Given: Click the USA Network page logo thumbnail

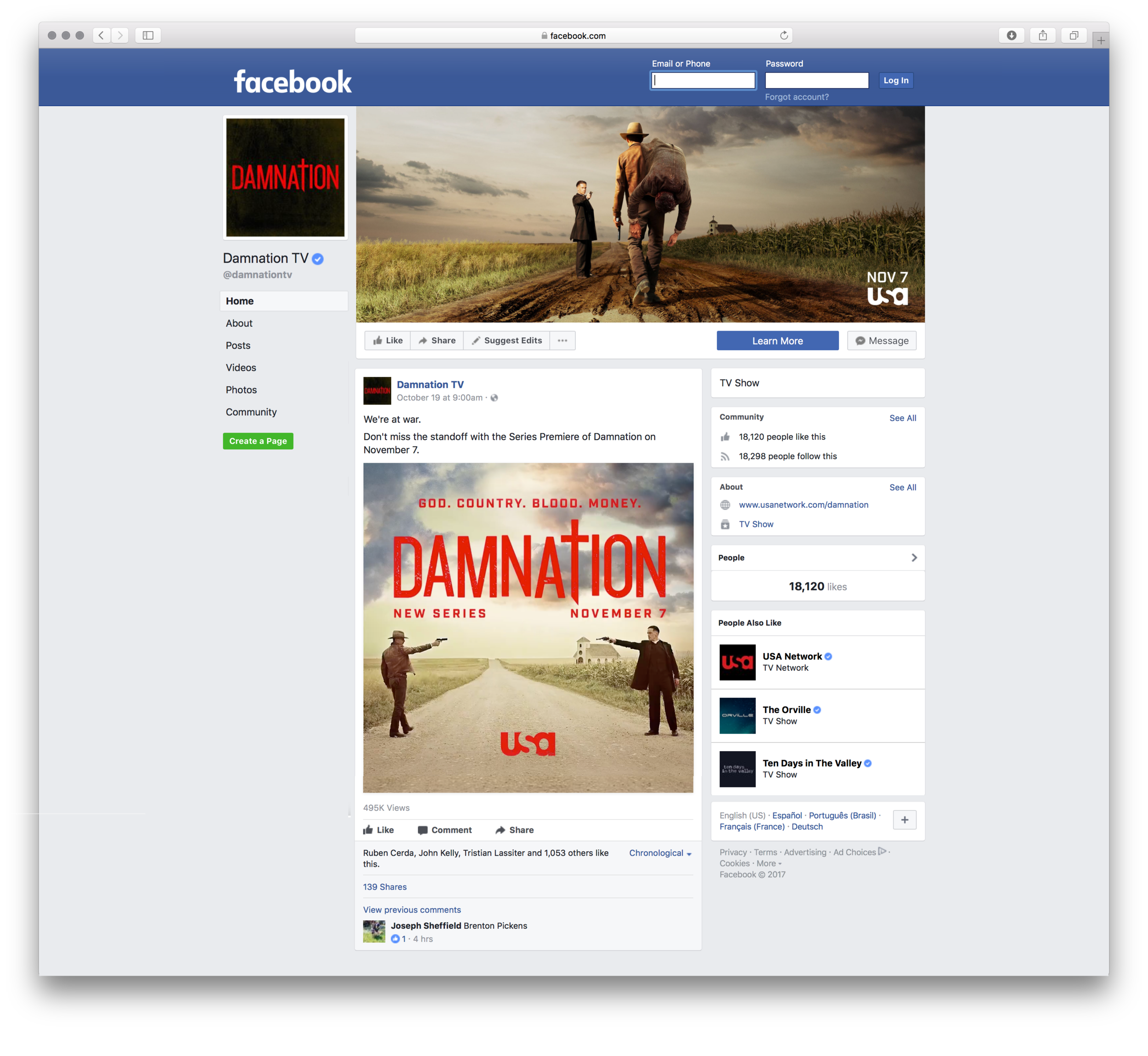Looking at the screenshot, I should [x=737, y=662].
